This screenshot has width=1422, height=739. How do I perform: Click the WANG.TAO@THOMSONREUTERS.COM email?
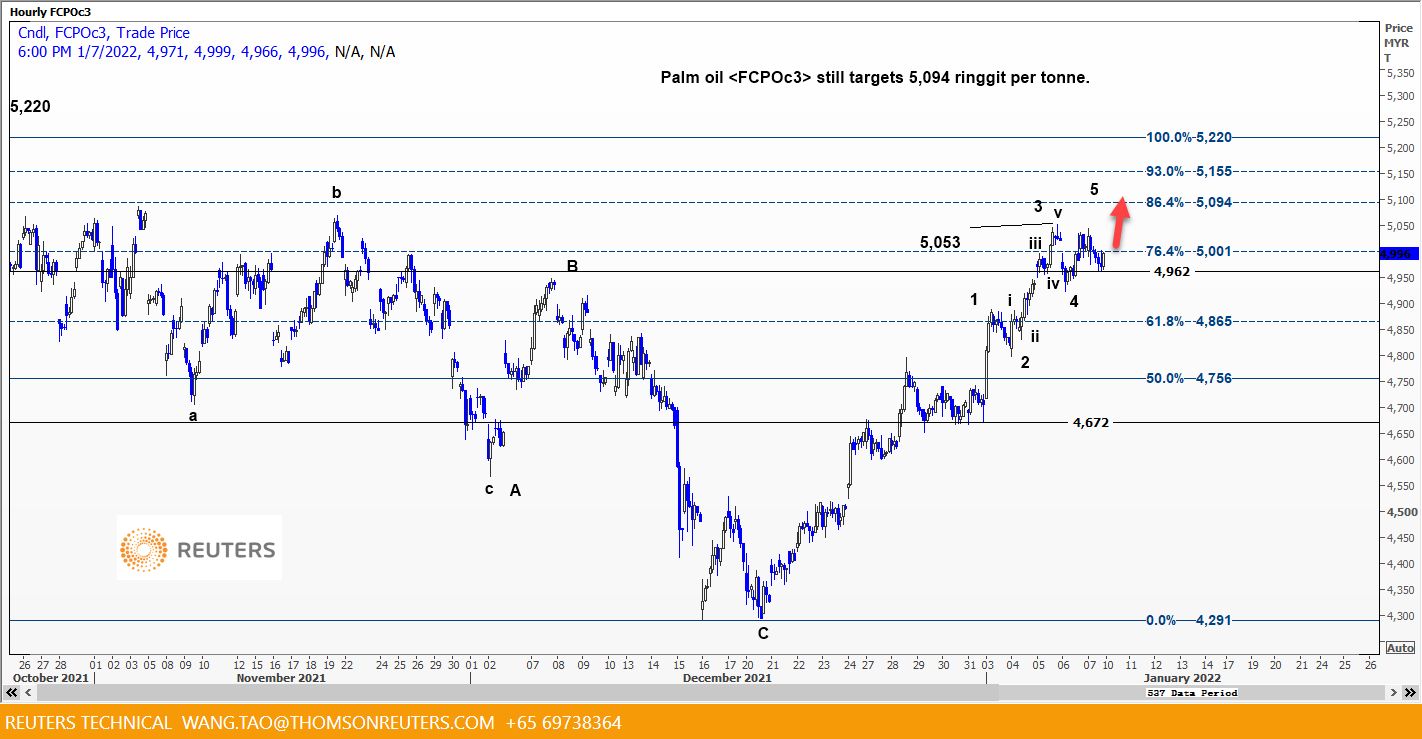pos(338,722)
